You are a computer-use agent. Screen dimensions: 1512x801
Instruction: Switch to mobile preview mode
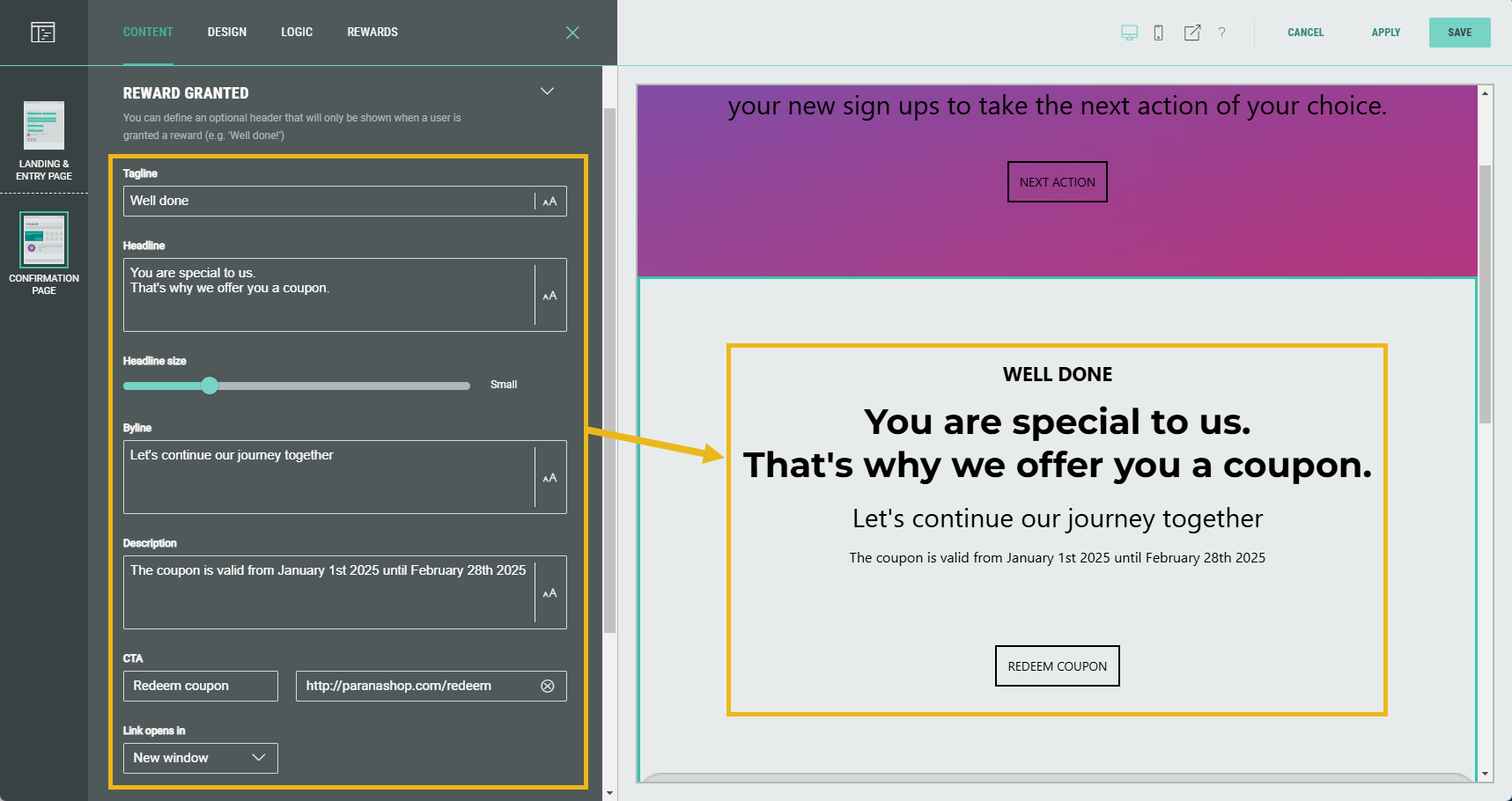[x=1158, y=33]
